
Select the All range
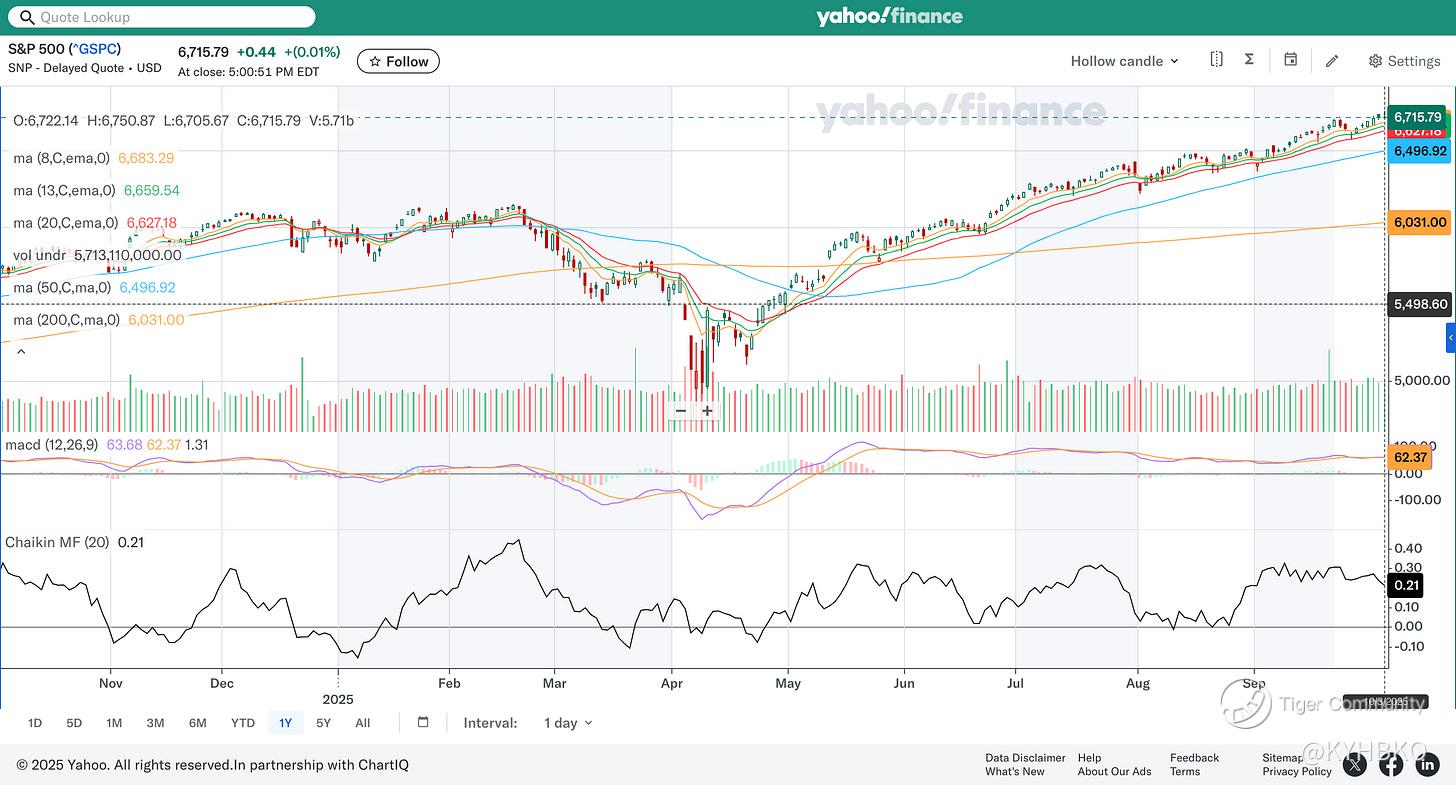(x=362, y=722)
